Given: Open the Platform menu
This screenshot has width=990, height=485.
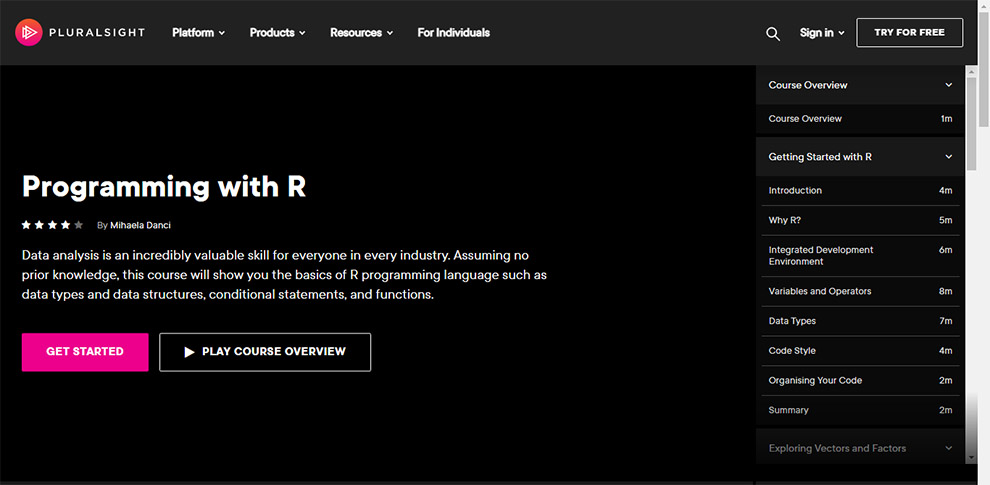Looking at the screenshot, I should [x=198, y=33].
